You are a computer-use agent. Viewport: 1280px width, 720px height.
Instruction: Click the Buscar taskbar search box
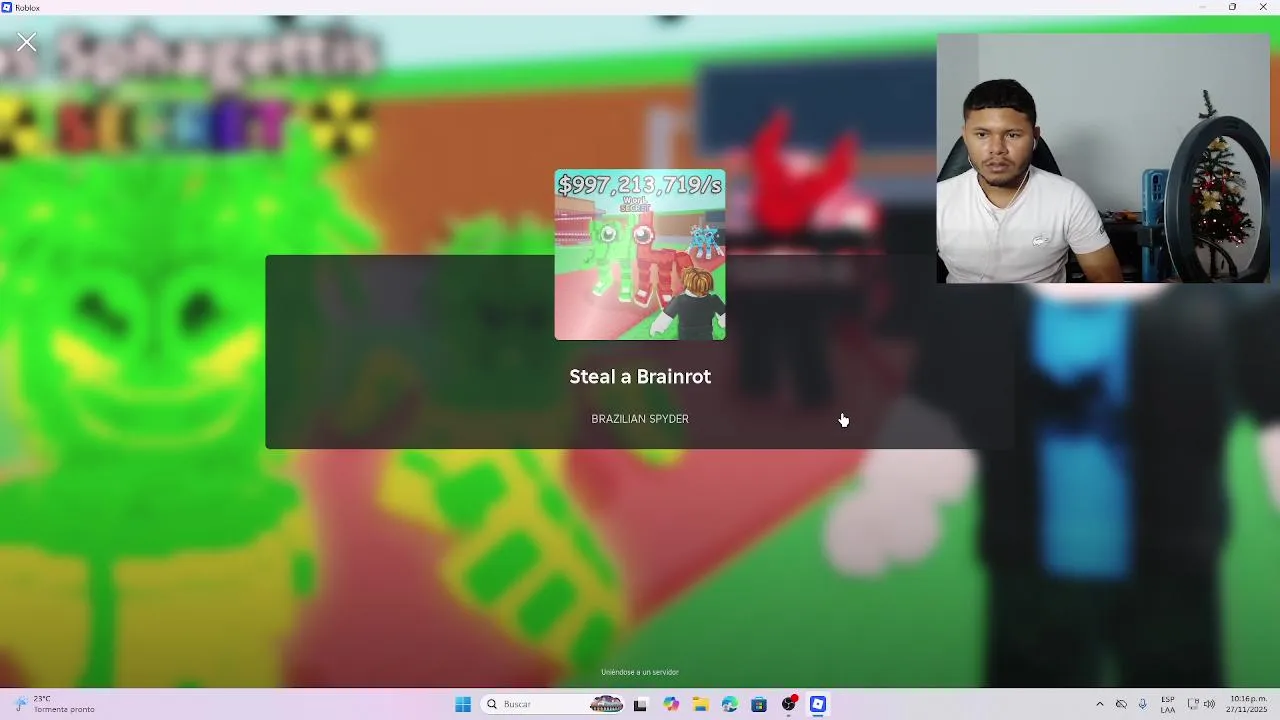coord(553,704)
